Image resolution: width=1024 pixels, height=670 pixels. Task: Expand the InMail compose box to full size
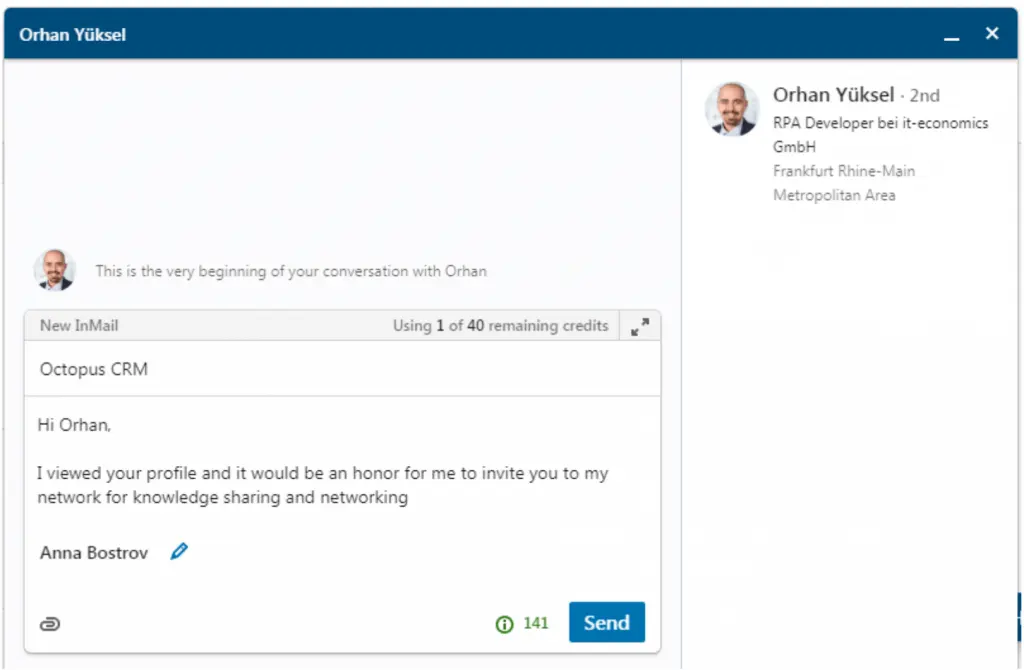[640, 327]
